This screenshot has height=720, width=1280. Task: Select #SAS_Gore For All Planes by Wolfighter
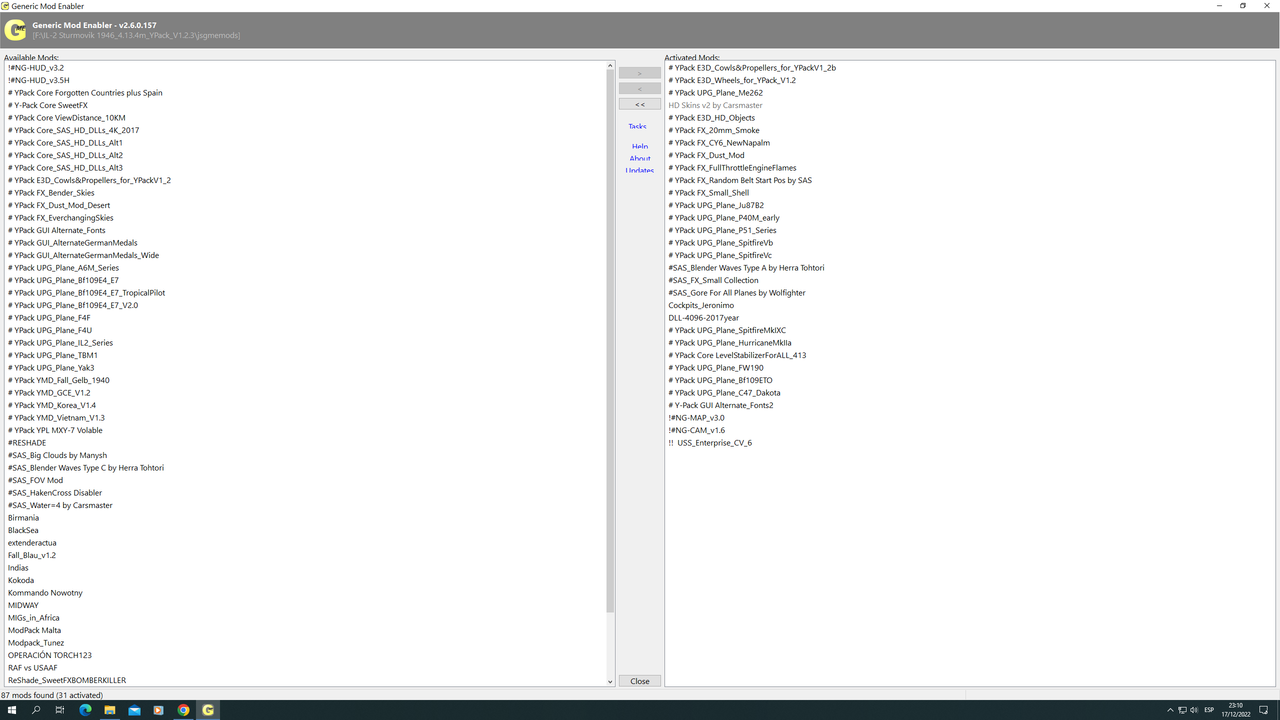(737, 293)
